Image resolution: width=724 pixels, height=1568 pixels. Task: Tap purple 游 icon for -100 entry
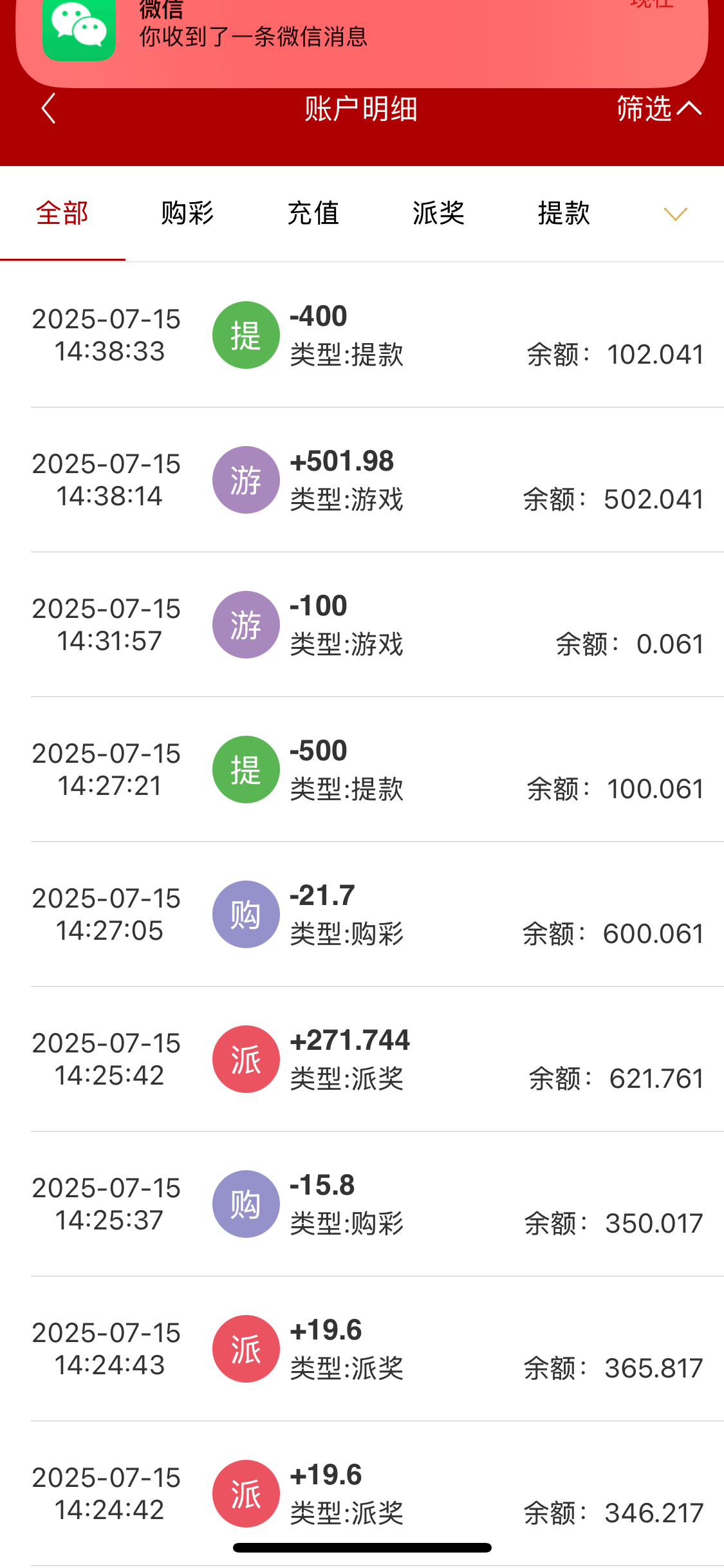point(246,625)
